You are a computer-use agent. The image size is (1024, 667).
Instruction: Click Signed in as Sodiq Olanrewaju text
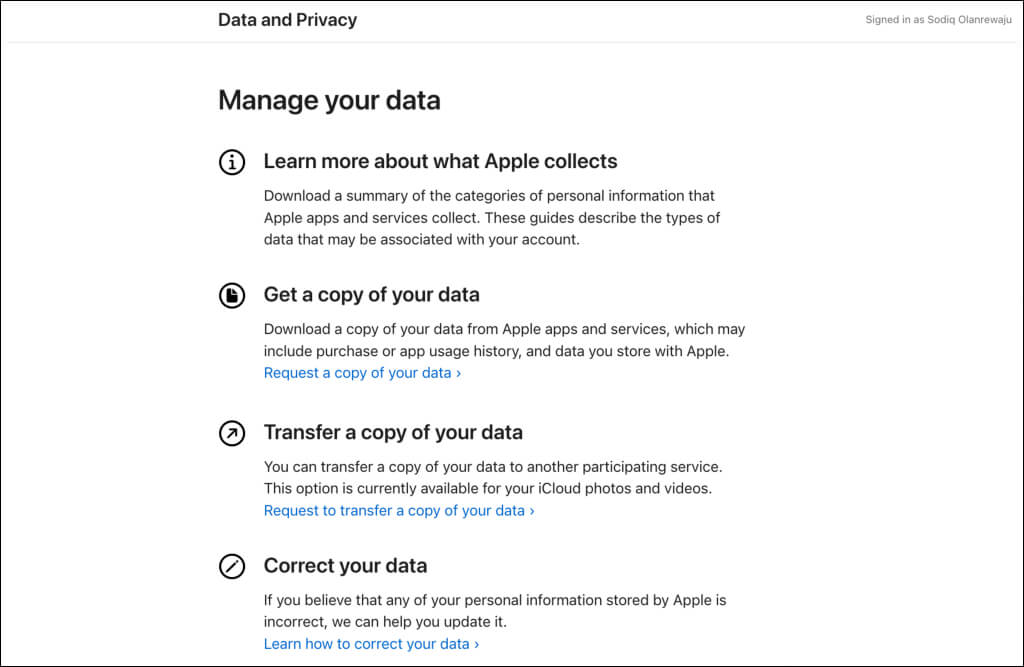tap(938, 20)
